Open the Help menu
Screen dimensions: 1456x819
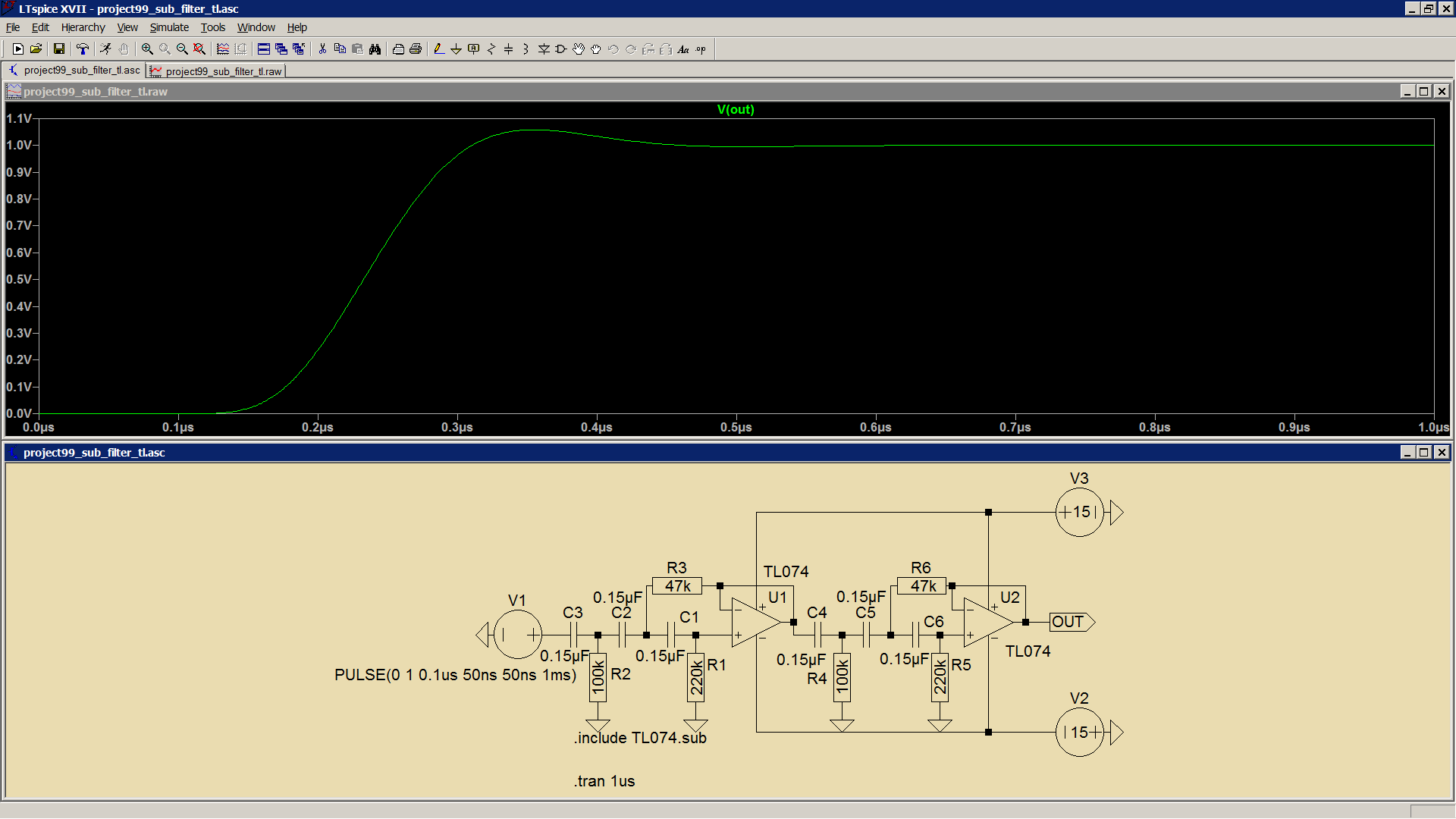(x=297, y=27)
